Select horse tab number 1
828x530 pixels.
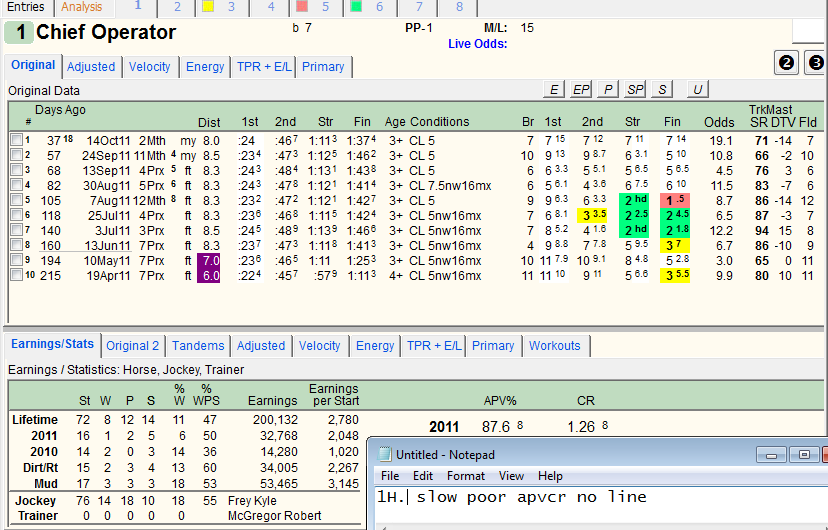[137, 6]
